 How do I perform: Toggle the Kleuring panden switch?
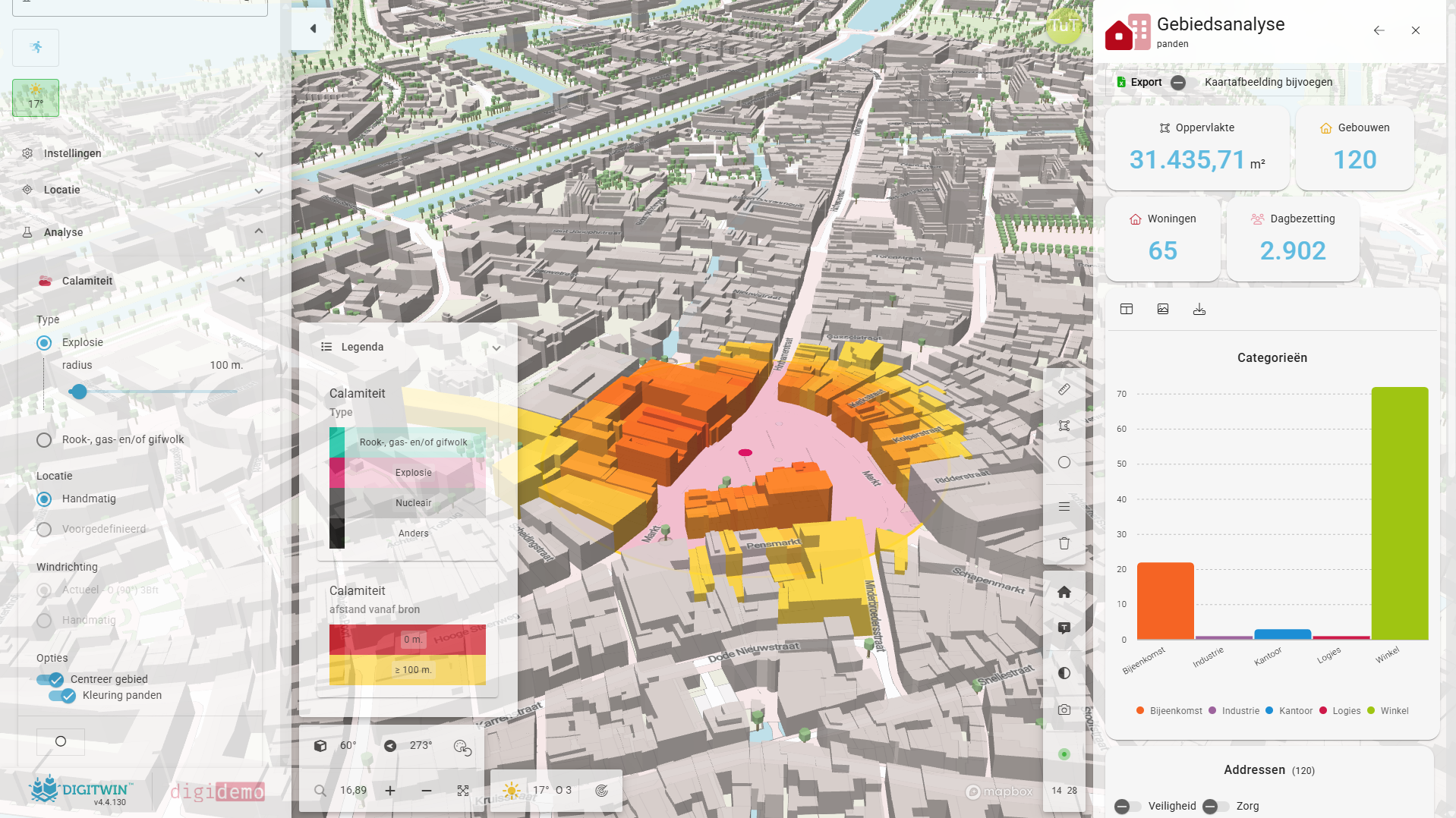click(x=62, y=696)
